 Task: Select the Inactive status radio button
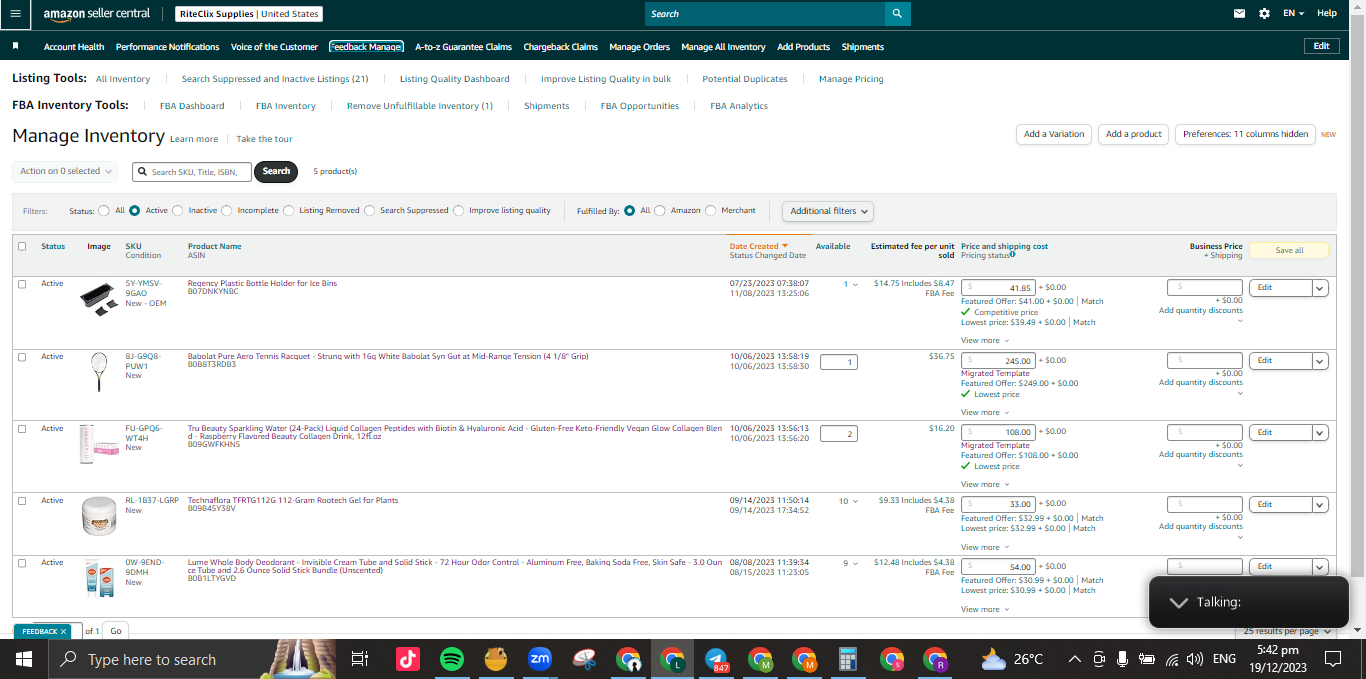[178, 211]
